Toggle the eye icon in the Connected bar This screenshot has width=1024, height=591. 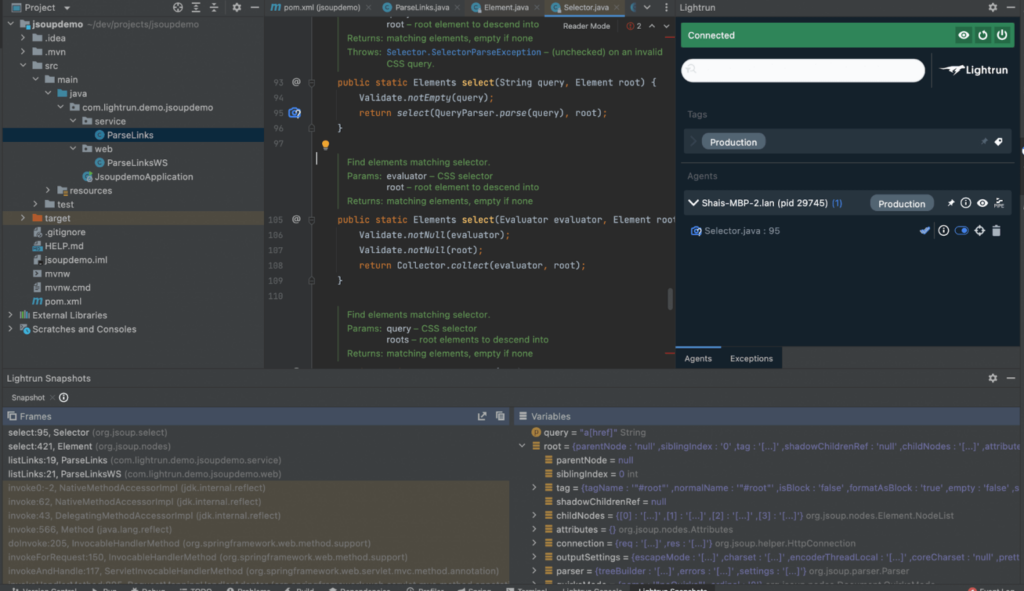tap(963, 35)
